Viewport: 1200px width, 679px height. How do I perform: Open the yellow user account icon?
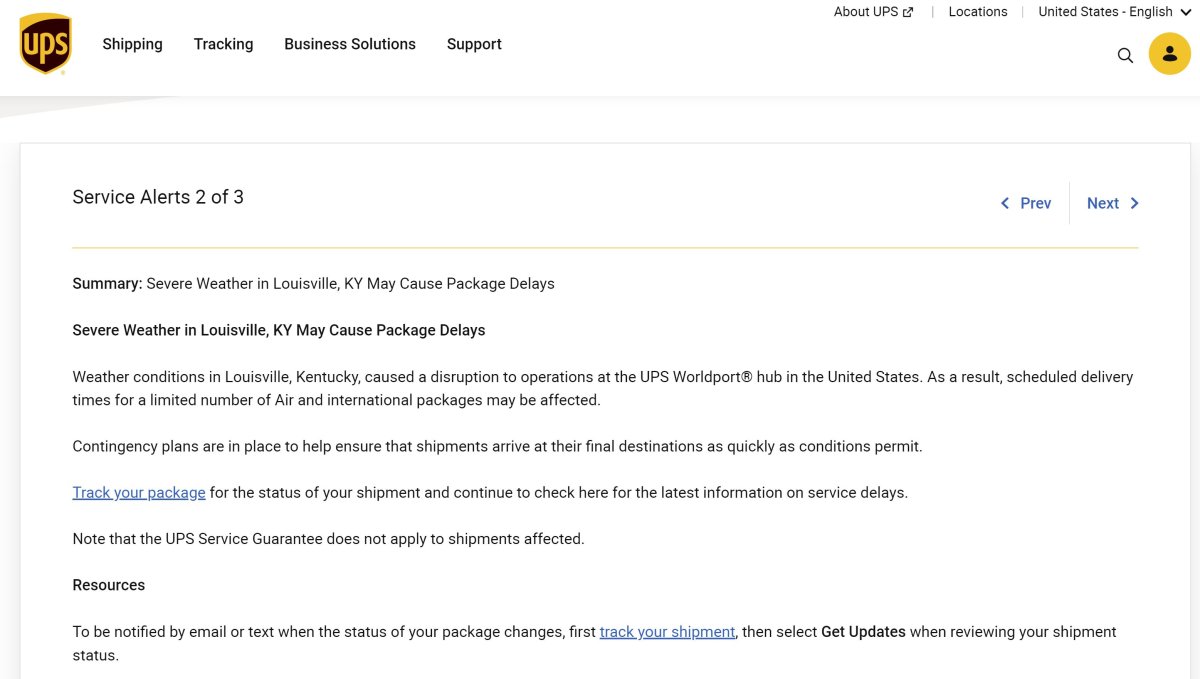coord(1169,54)
